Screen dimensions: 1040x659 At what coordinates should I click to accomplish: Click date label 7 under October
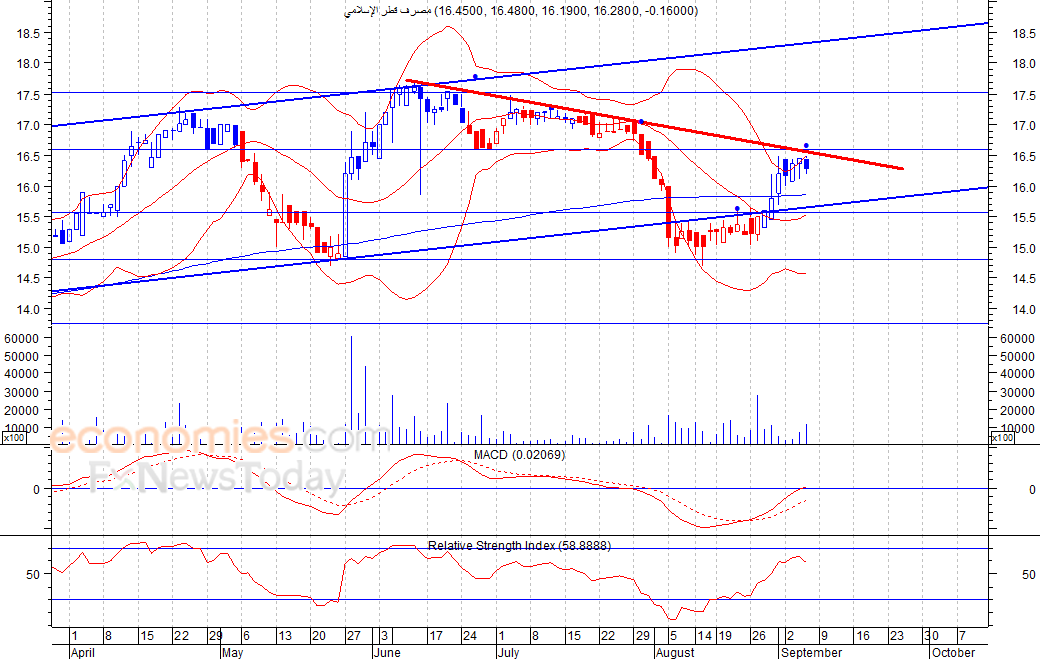[x=962, y=636]
